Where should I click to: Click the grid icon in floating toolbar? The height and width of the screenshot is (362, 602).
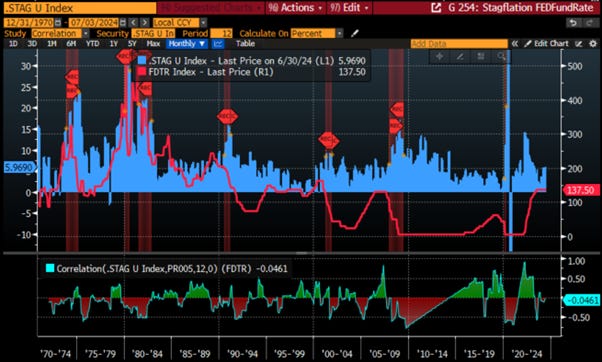(480, 56)
